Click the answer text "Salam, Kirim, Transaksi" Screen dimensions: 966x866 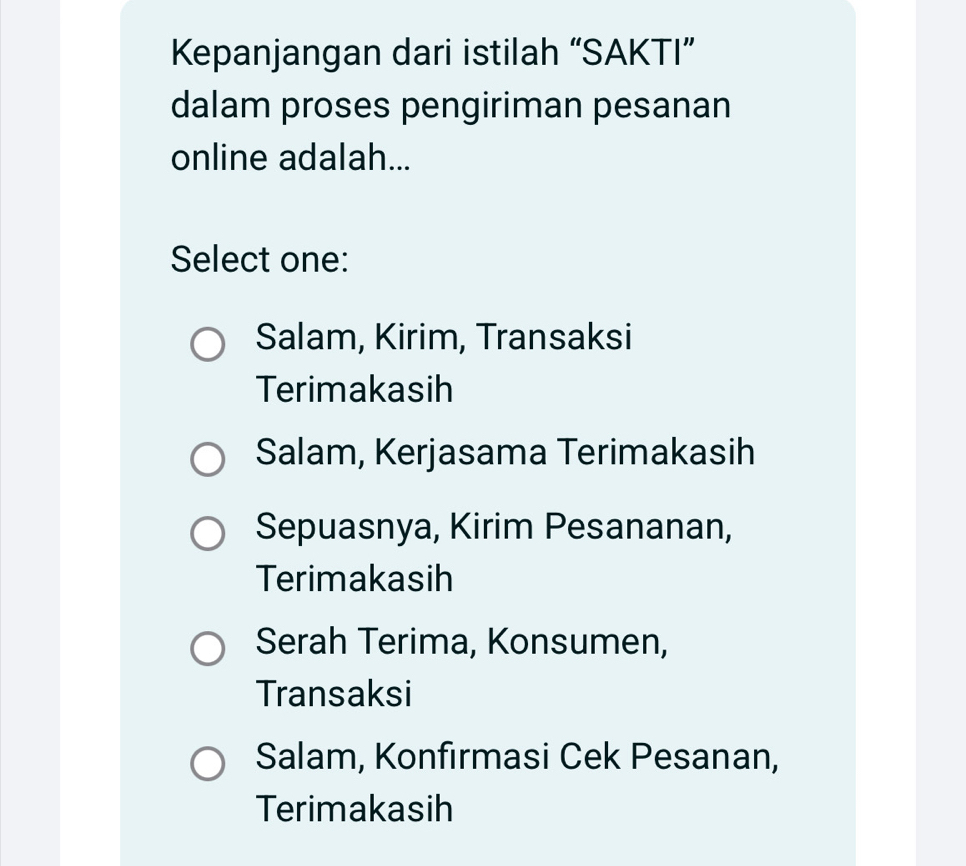443,337
